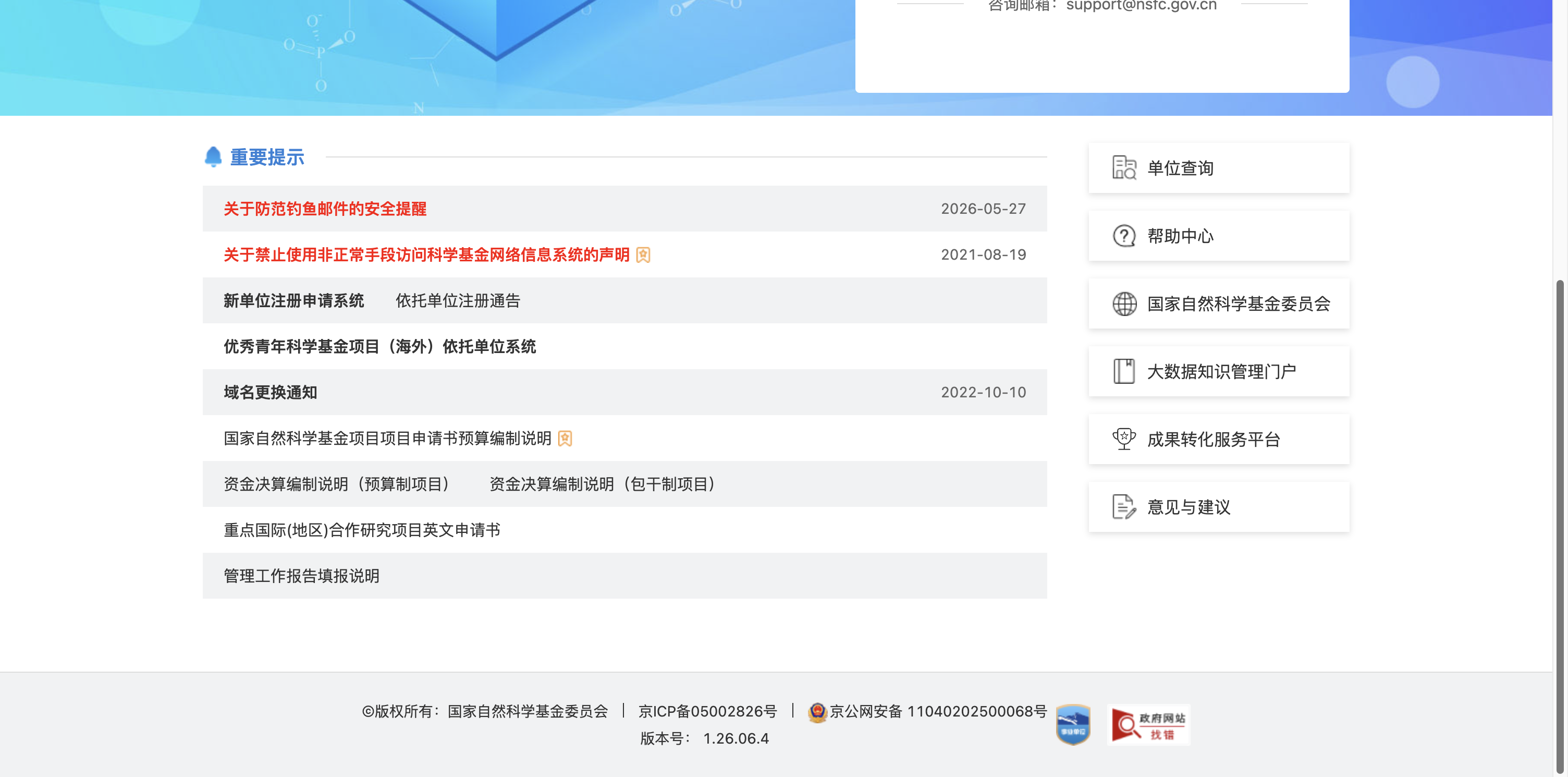
Task: Click the 帮助中心 sidebar button
Action: pyautogui.click(x=1219, y=236)
